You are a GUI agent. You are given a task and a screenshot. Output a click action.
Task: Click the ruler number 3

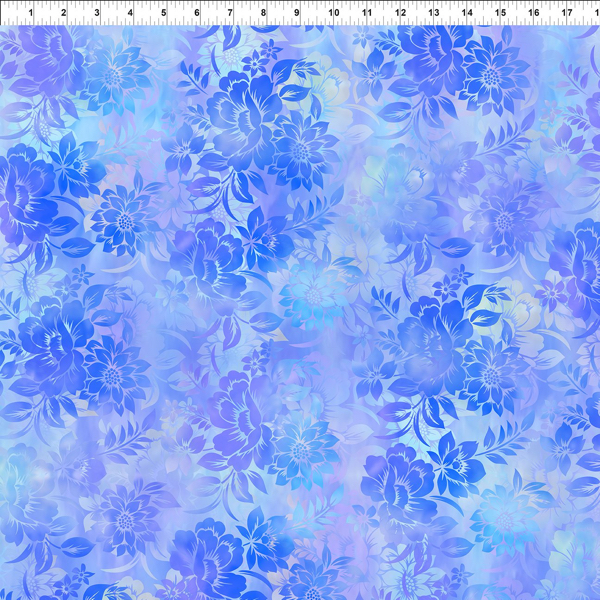pos(97,13)
